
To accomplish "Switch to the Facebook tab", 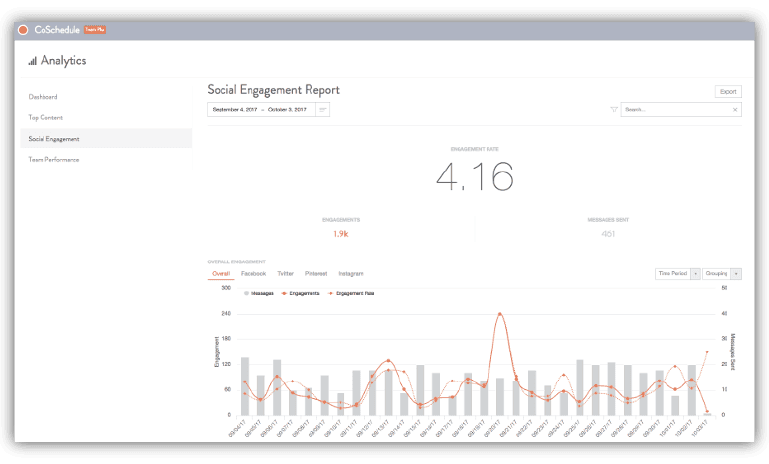I will (253, 273).
